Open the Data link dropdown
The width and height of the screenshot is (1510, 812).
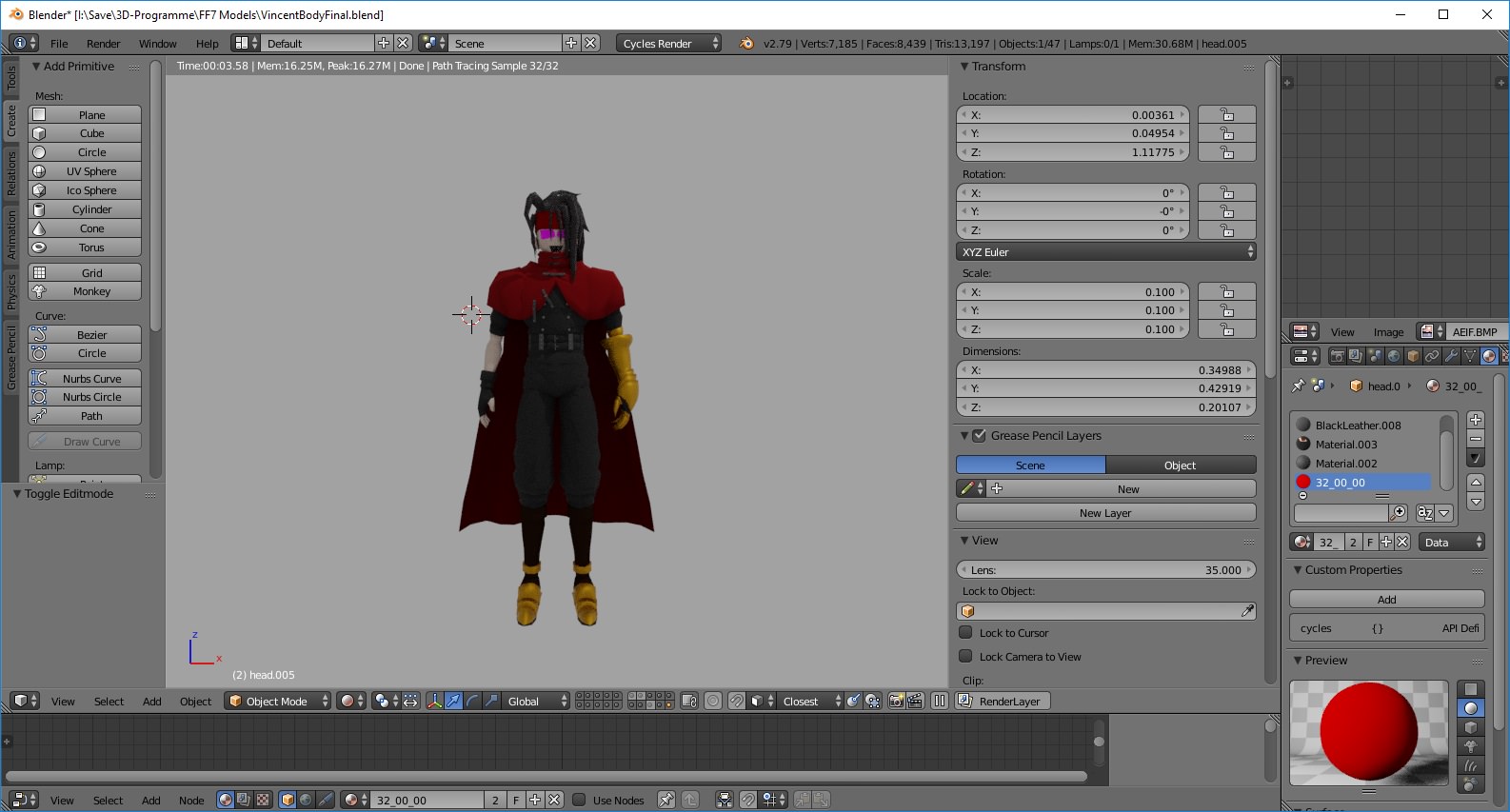pyautogui.click(x=1452, y=543)
